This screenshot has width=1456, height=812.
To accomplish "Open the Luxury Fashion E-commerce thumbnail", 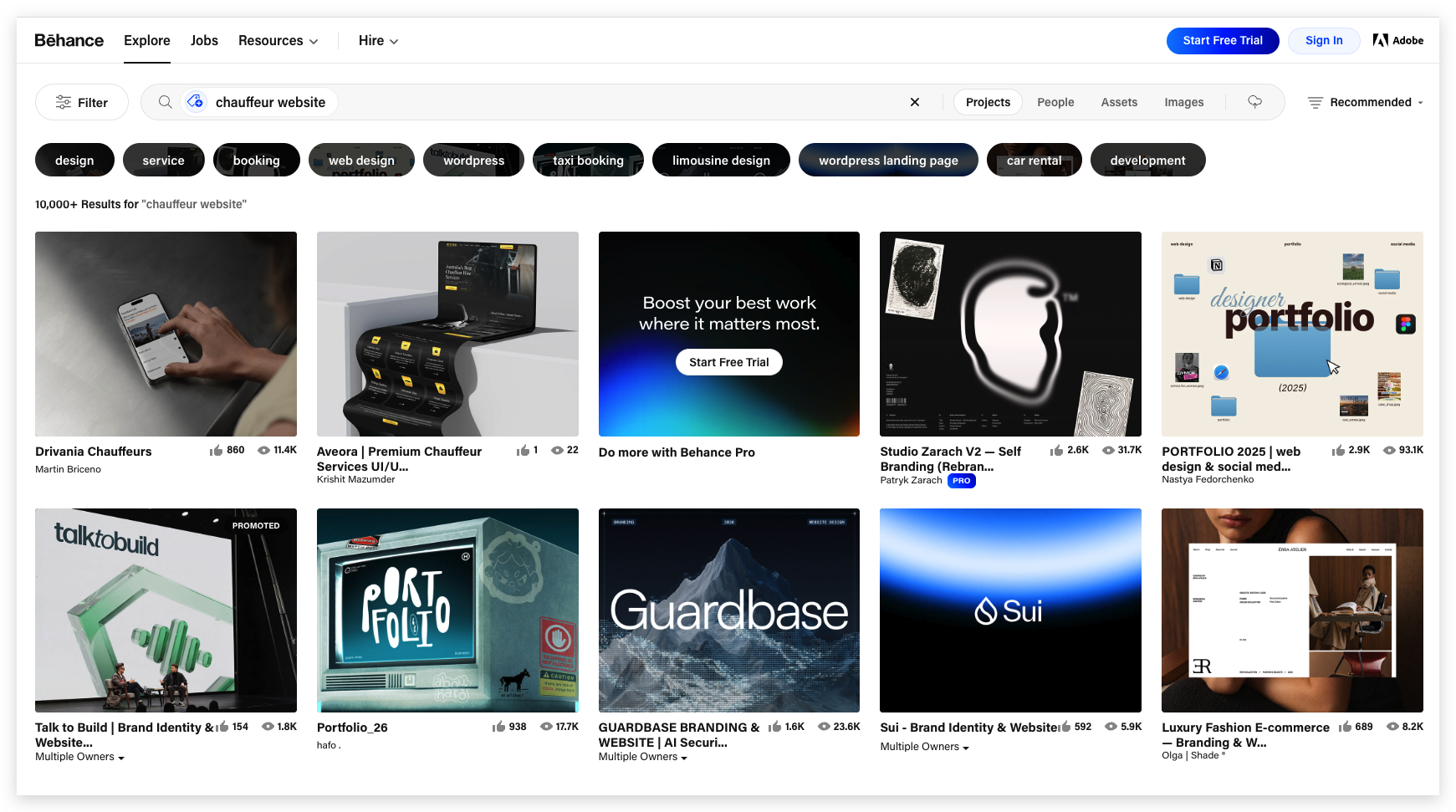I will pos(1292,610).
